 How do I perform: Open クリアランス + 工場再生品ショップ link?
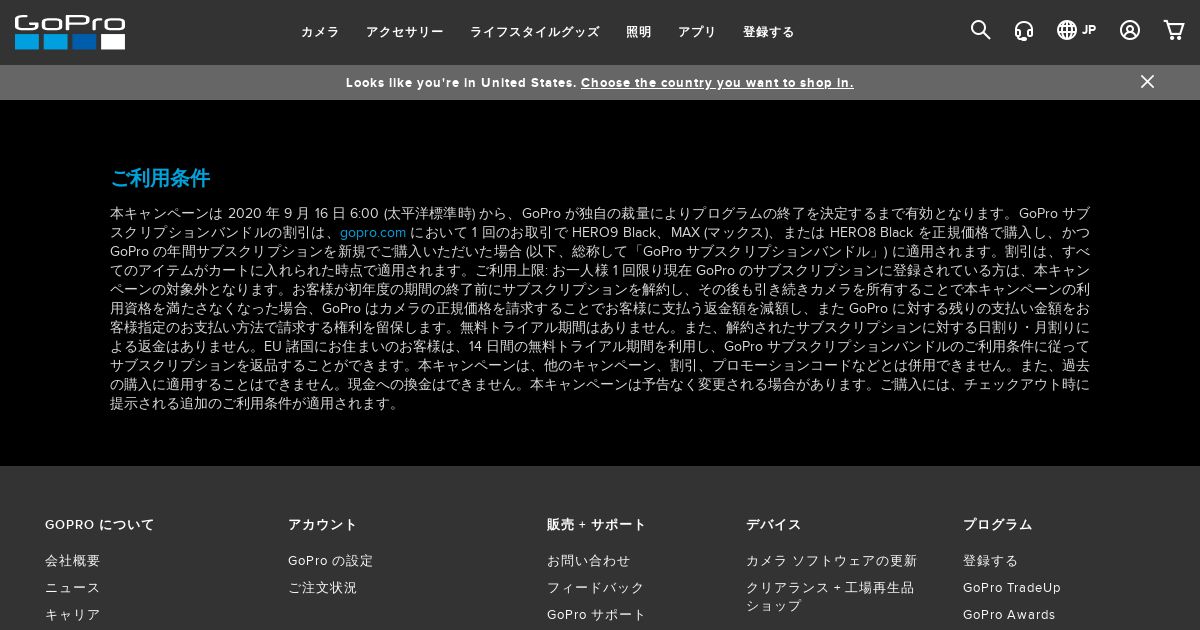point(830,597)
